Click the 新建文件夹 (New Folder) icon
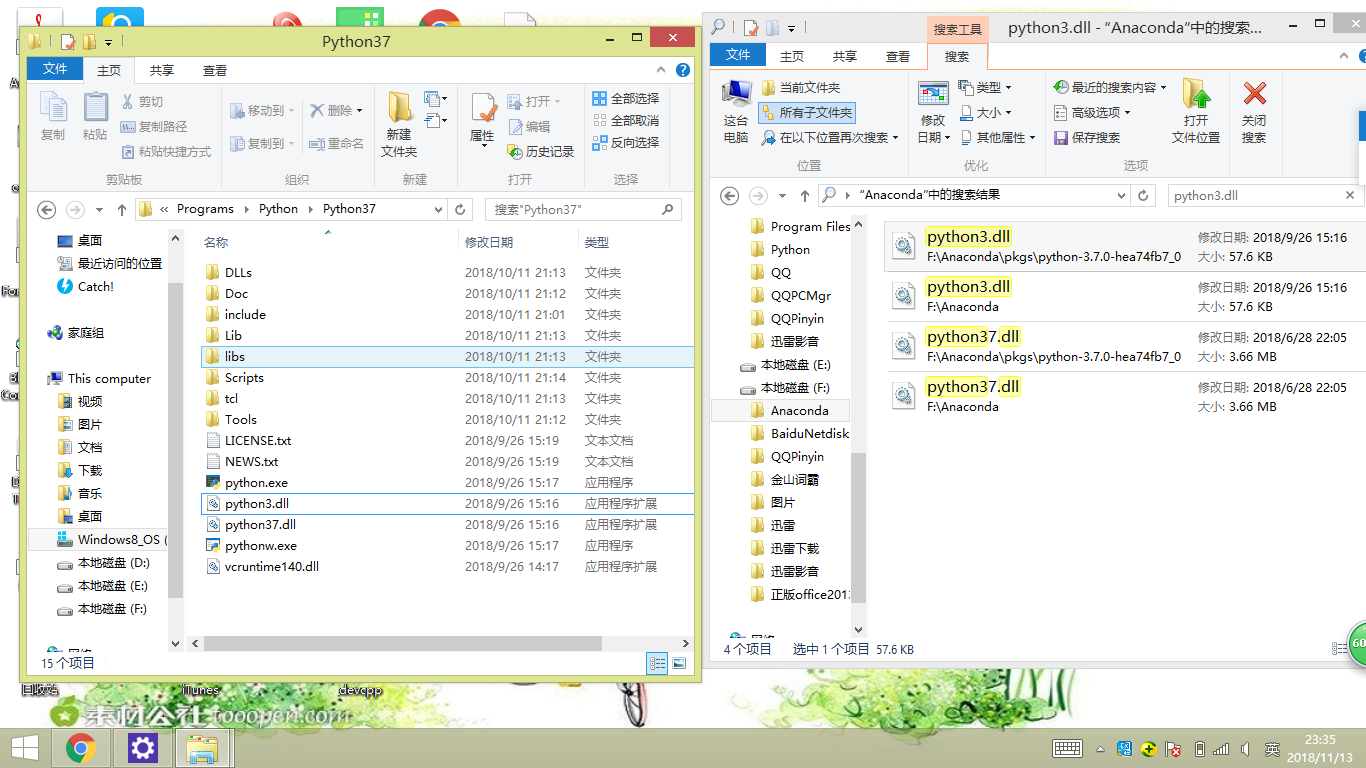 tap(399, 118)
